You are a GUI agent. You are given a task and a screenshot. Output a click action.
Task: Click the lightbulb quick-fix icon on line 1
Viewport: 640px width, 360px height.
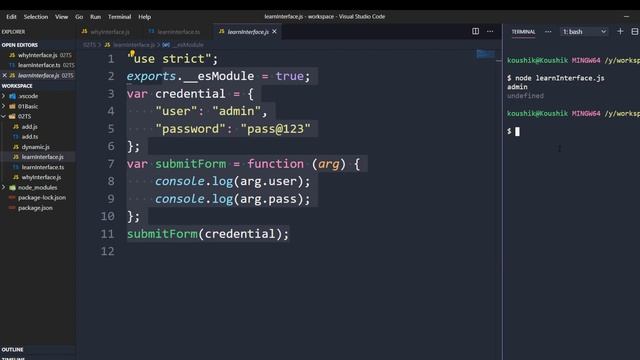[x=132, y=53]
